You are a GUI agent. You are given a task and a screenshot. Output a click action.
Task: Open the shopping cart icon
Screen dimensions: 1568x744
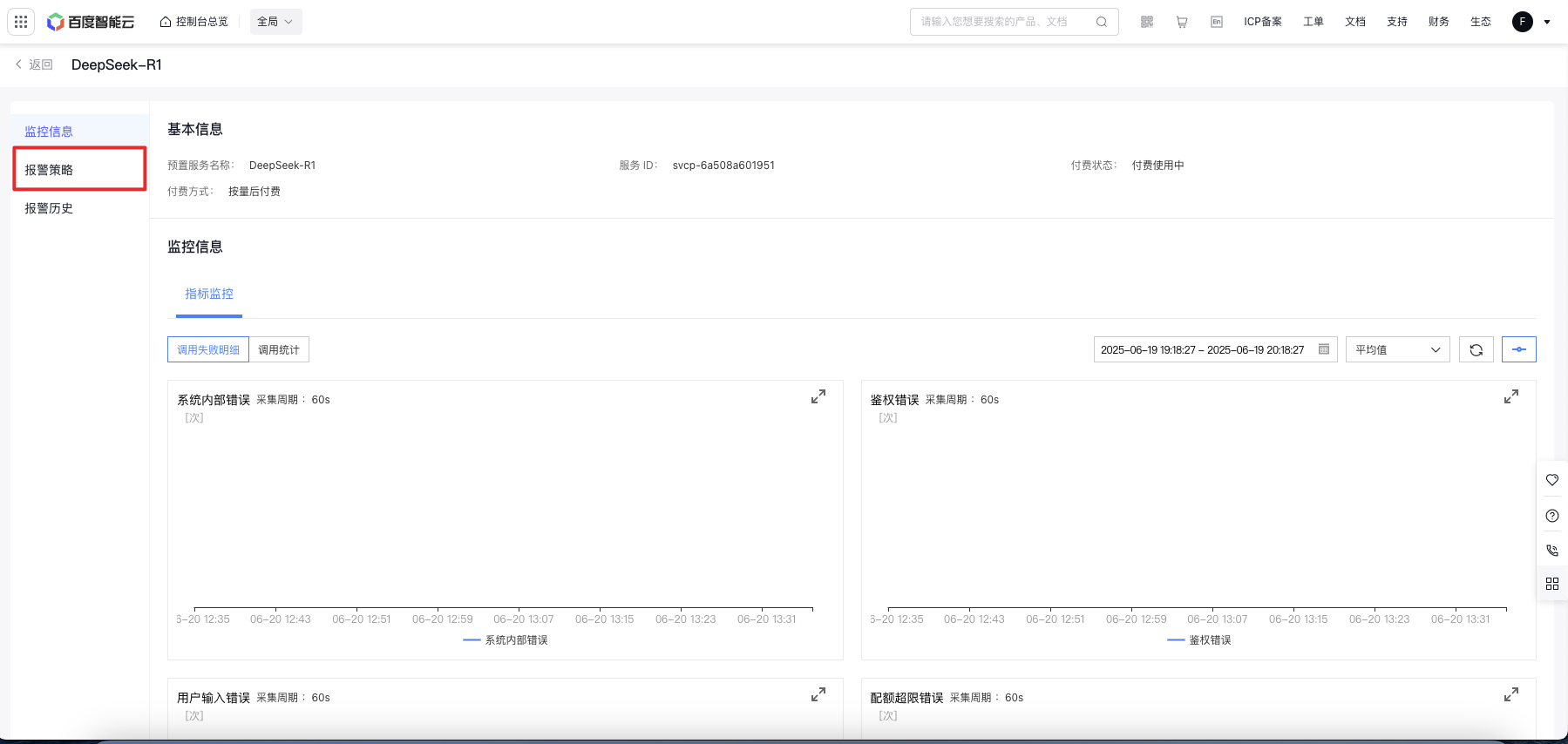click(1182, 22)
